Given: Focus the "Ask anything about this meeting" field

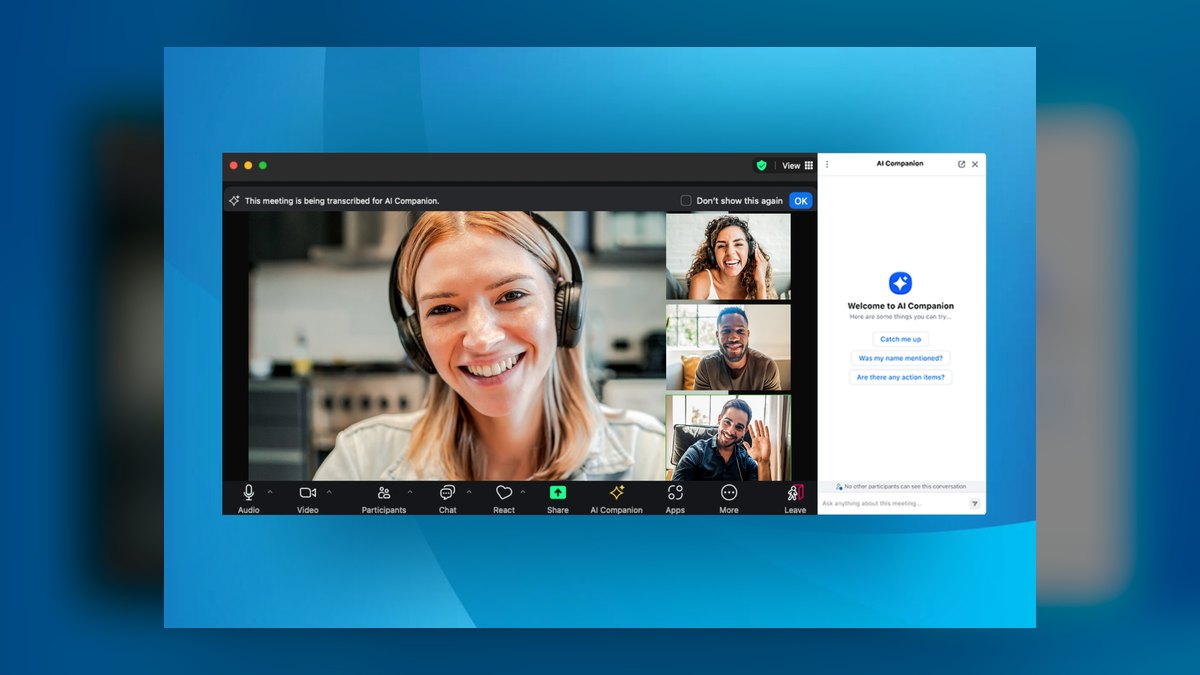Looking at the screenshot, I should tap(894, 504).
